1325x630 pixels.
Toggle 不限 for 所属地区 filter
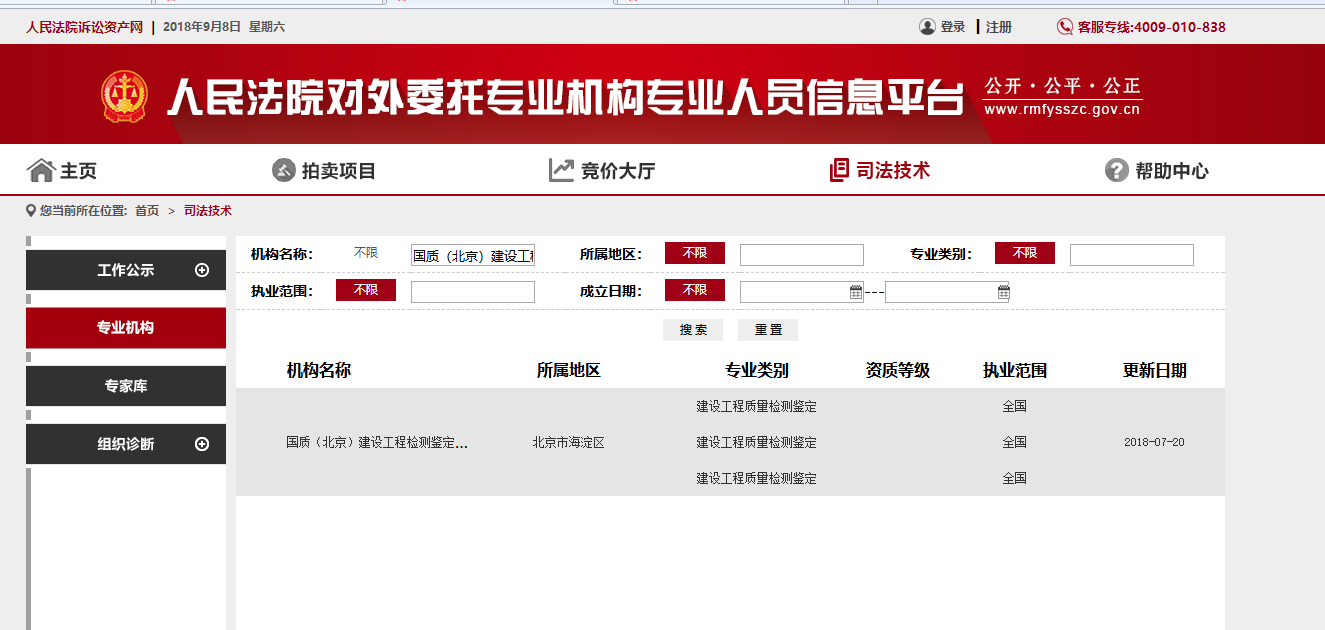[694, 254]
